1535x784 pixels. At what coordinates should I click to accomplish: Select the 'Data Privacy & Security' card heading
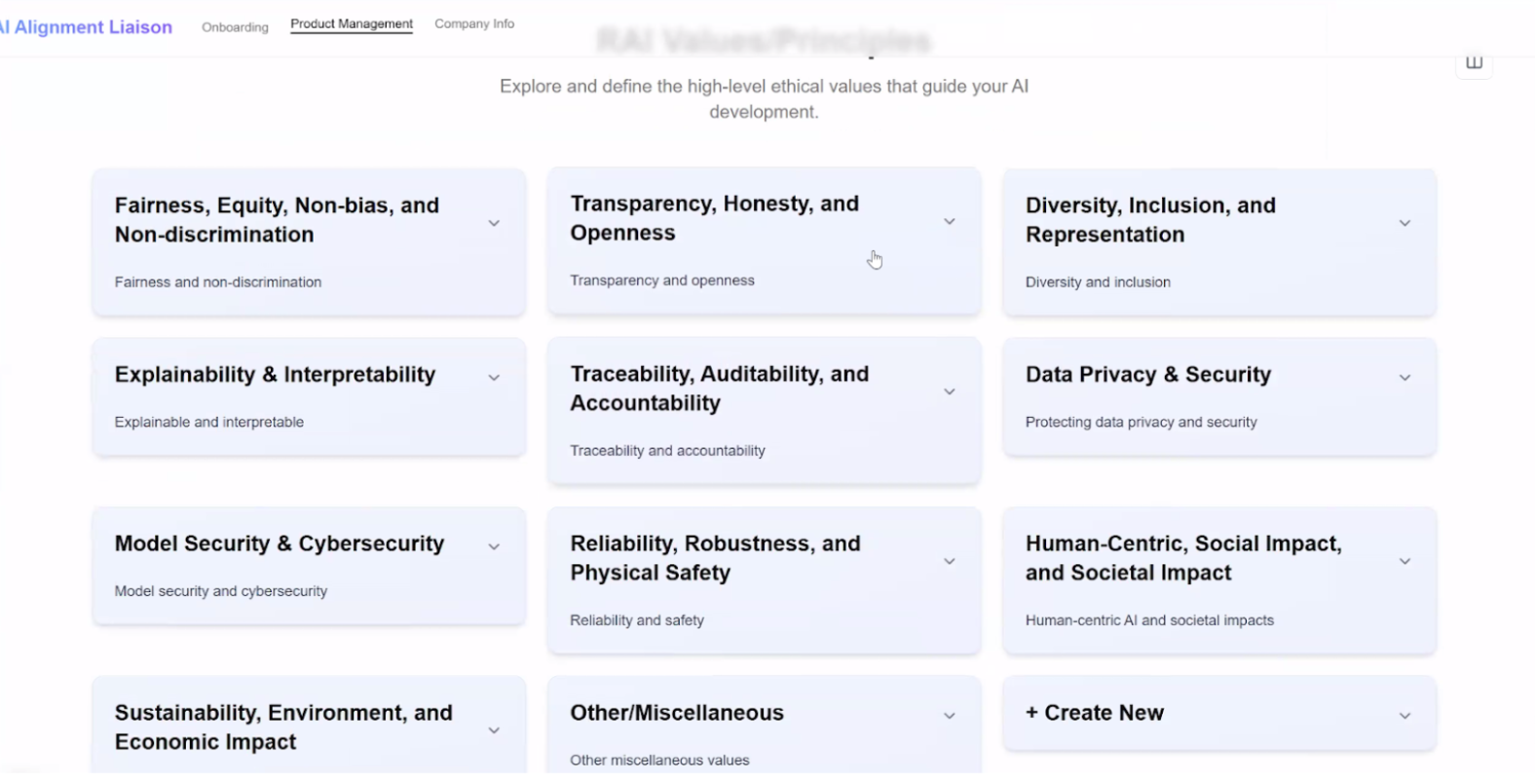pyautogui.click(x=1147, y=375)
